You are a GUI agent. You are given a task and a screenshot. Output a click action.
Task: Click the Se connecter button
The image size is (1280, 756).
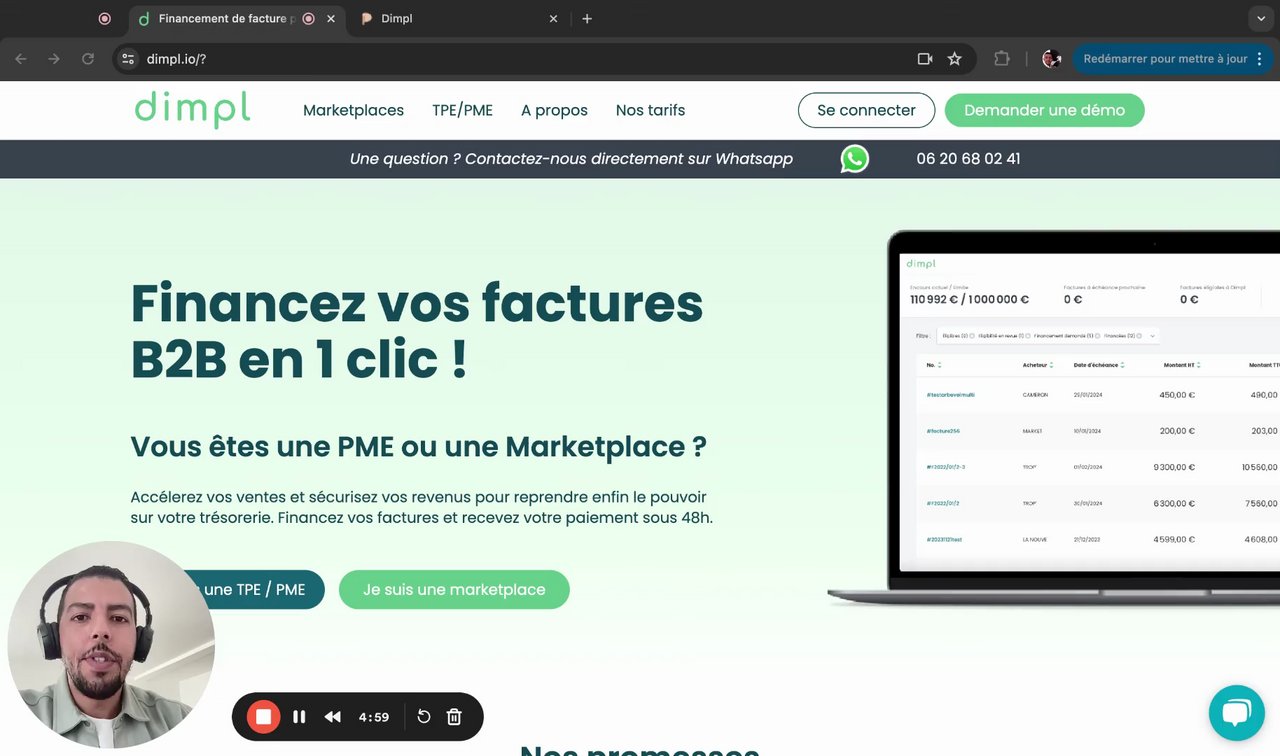point(866,110)
